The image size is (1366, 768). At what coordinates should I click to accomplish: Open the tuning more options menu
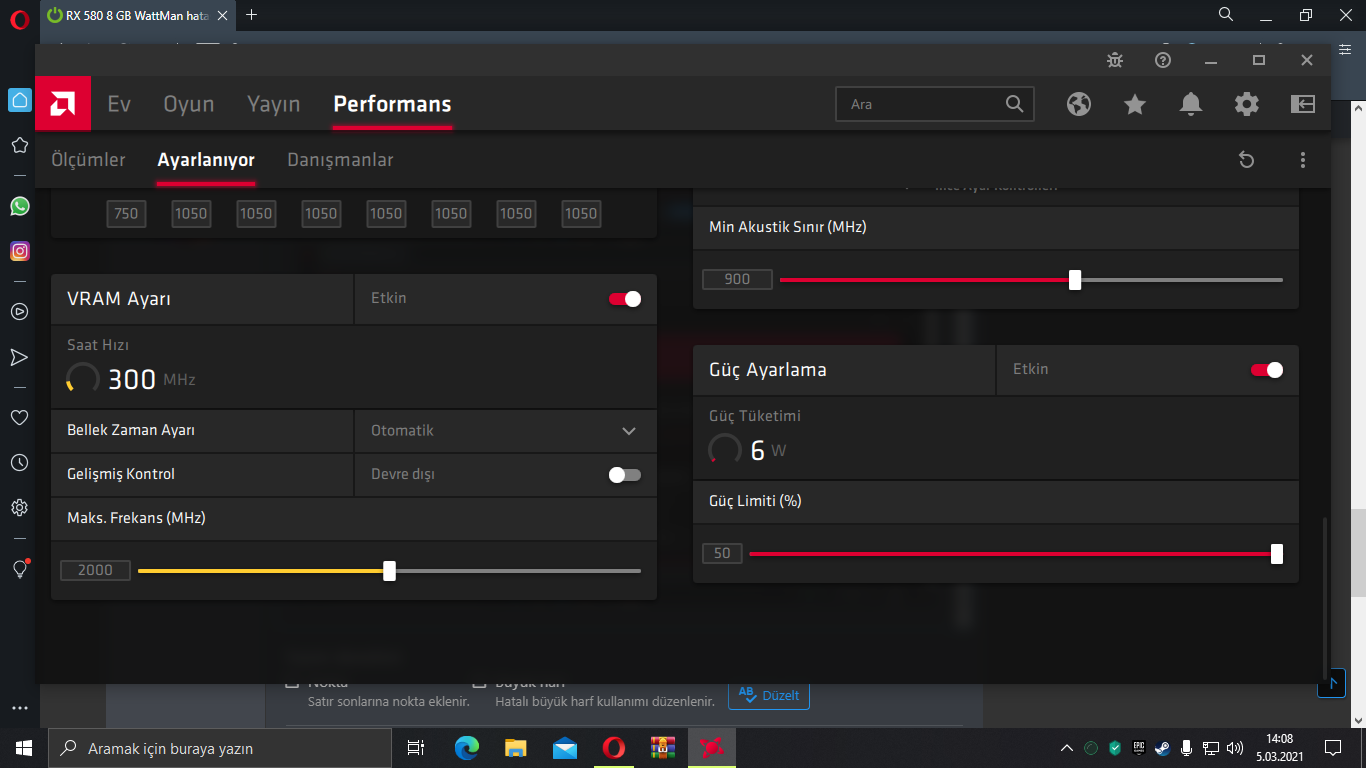pyautogui.click(x=1302, y=160)
